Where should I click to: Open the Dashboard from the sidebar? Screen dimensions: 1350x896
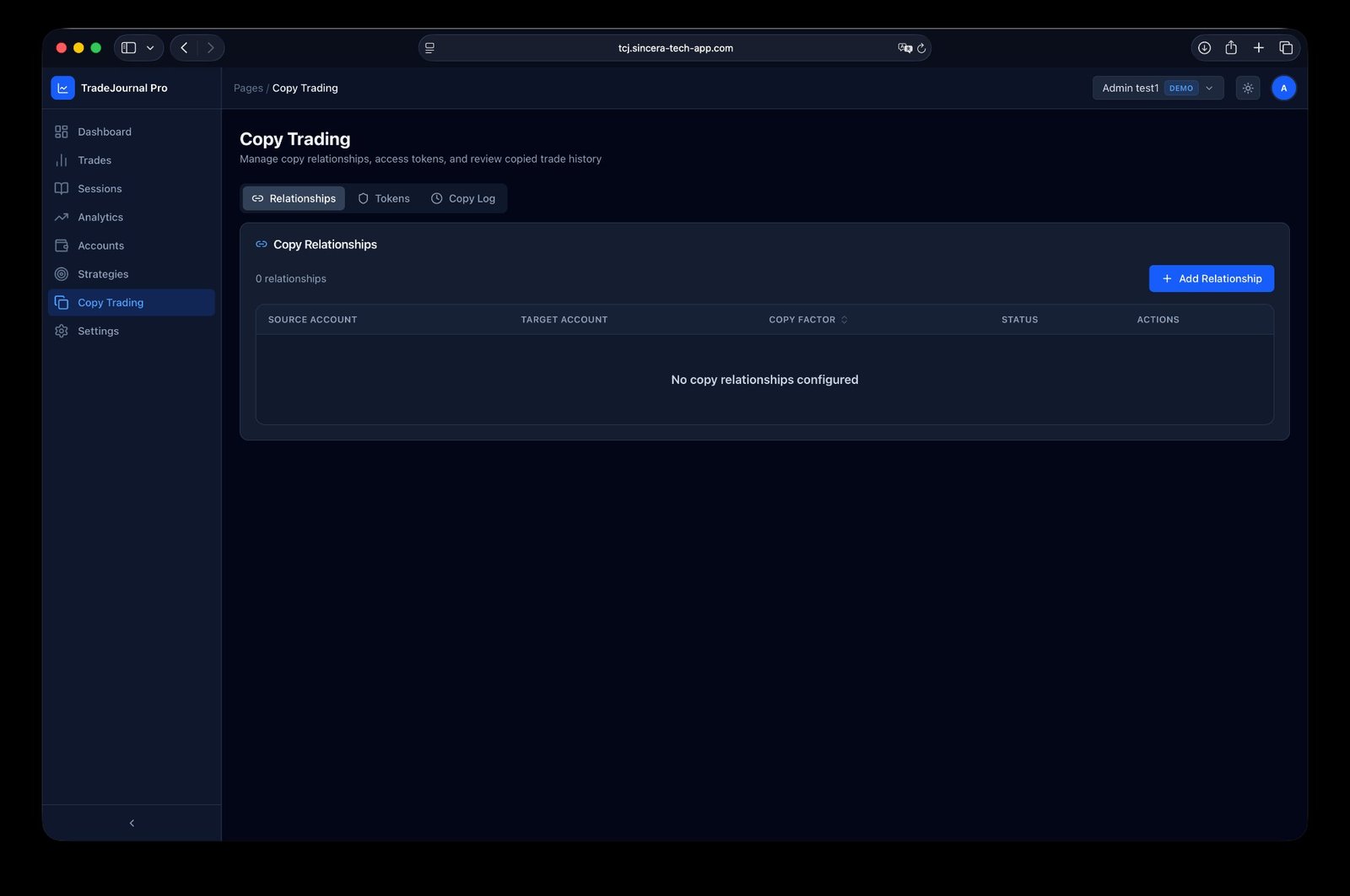click(x=104, y=132)
